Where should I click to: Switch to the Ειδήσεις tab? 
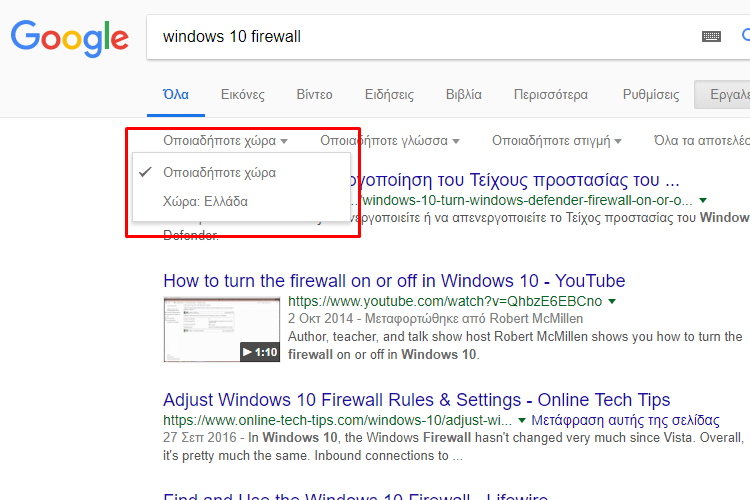tap(389, 95)
